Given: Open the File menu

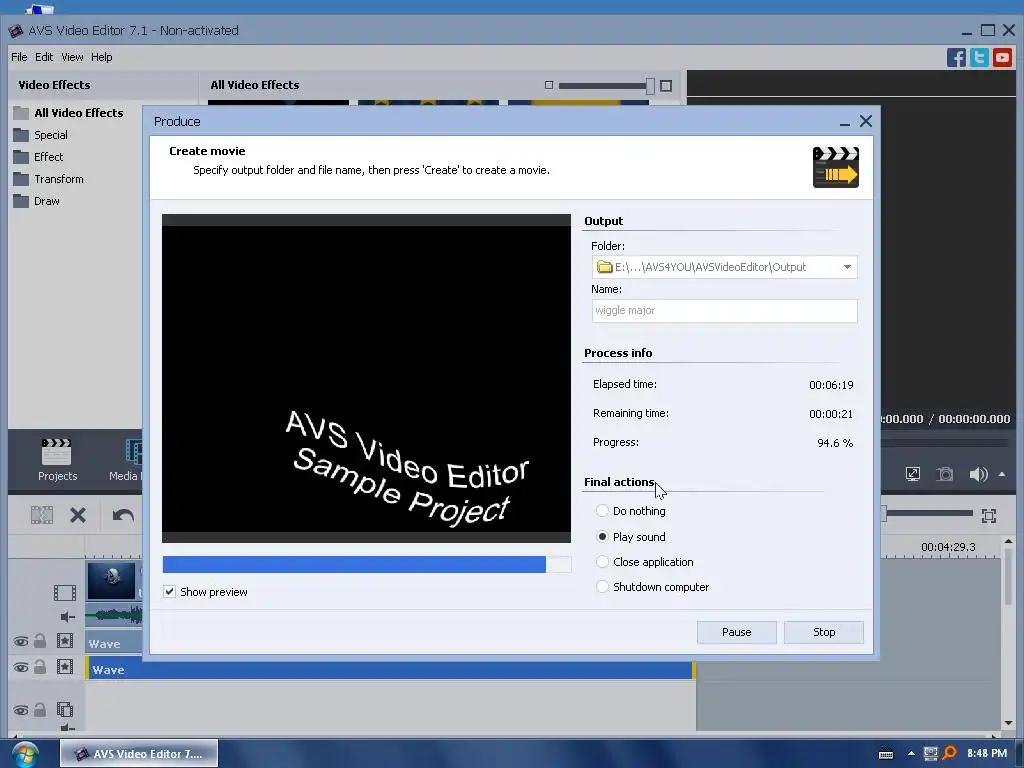Looking at the screenshot, I should pyautogui.click(x=19, y=57).
